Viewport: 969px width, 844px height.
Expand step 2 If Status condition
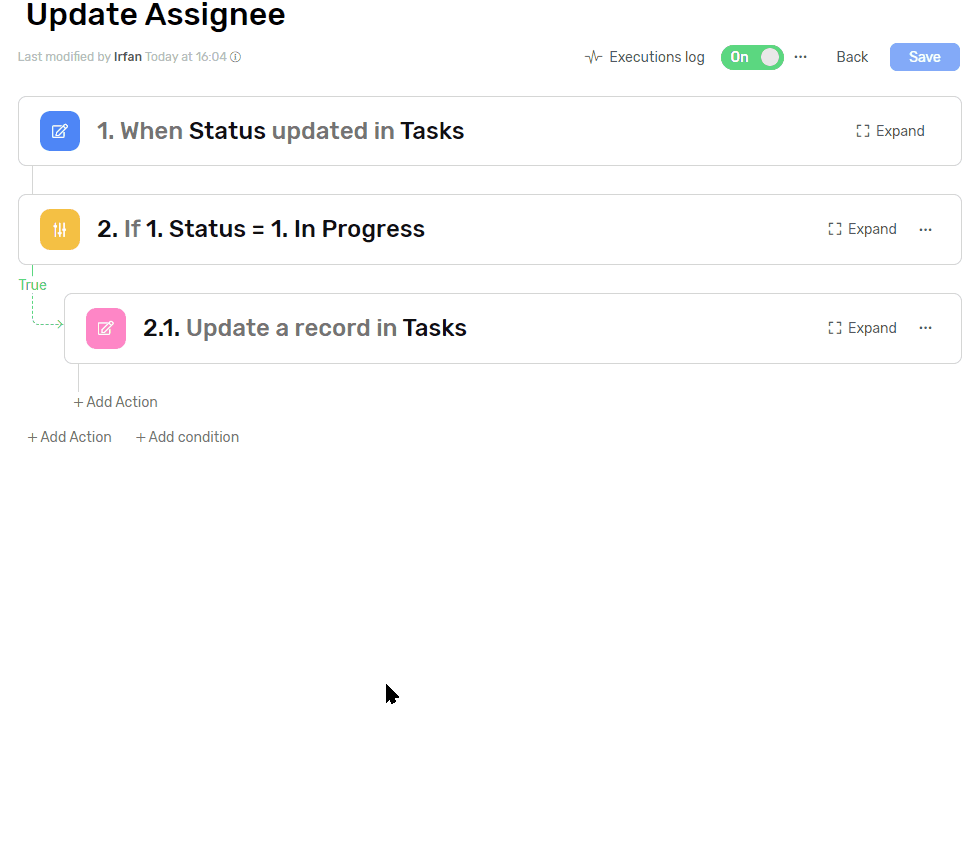[x=862, y=230]
